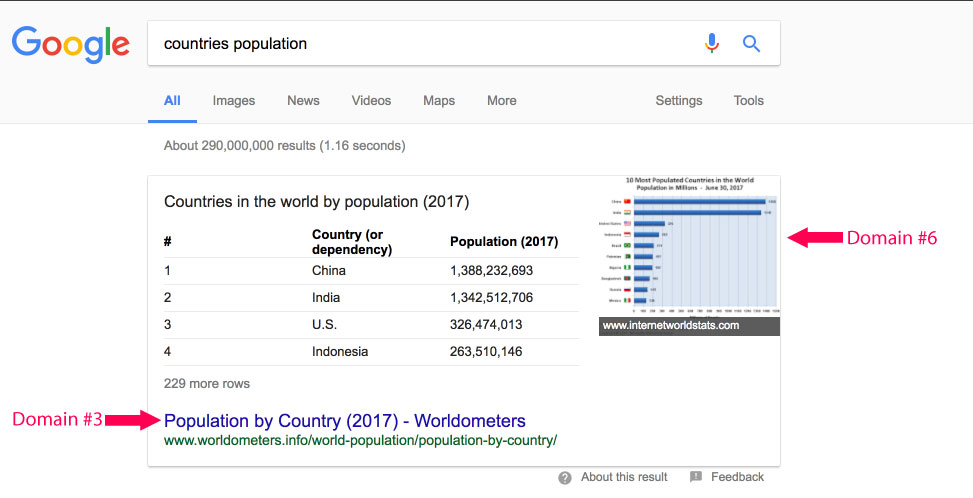Click the India table cell
Screen dimensions: 973x498
[326, 298]
